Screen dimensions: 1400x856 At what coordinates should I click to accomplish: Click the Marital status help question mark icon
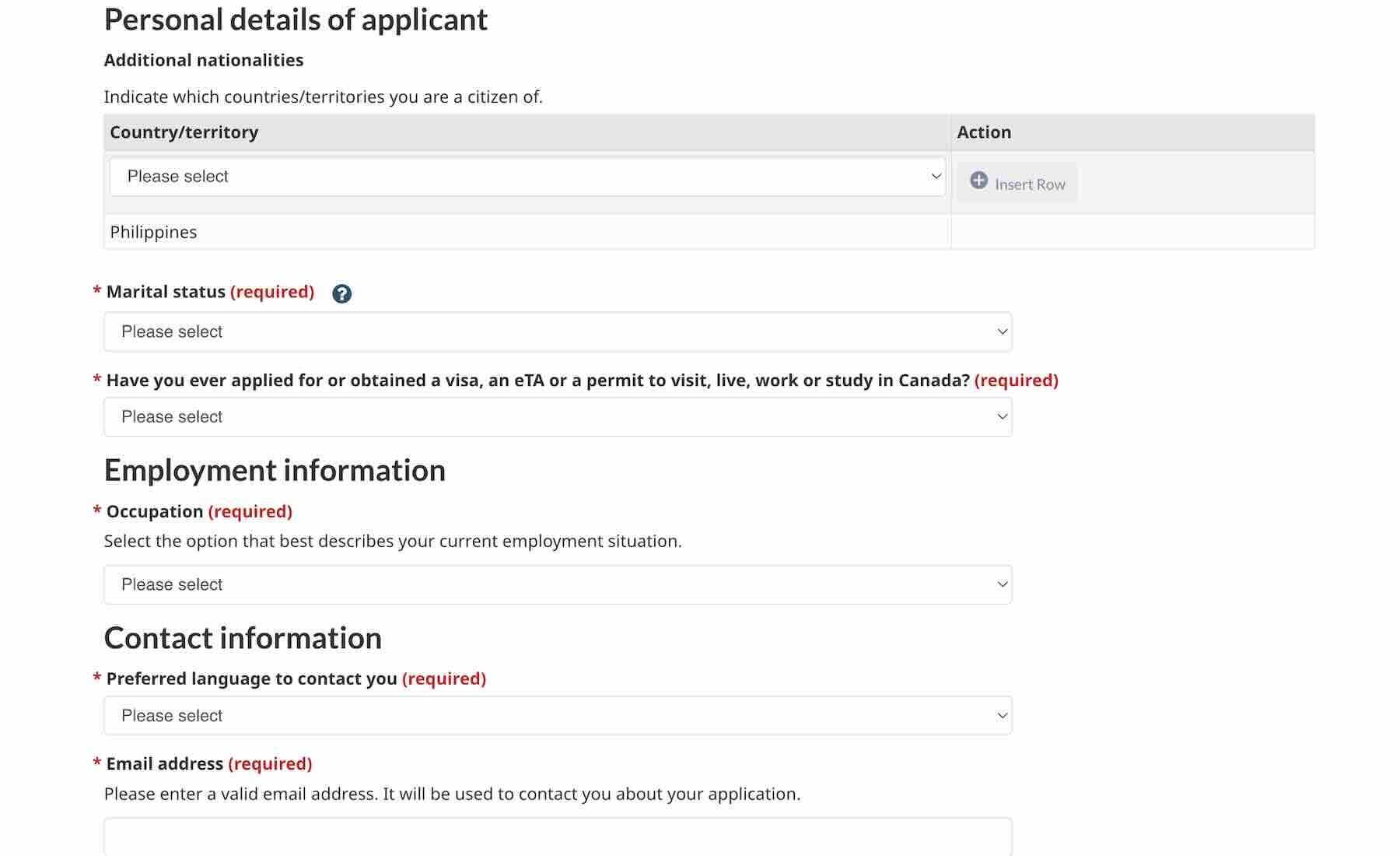point(341,293)
